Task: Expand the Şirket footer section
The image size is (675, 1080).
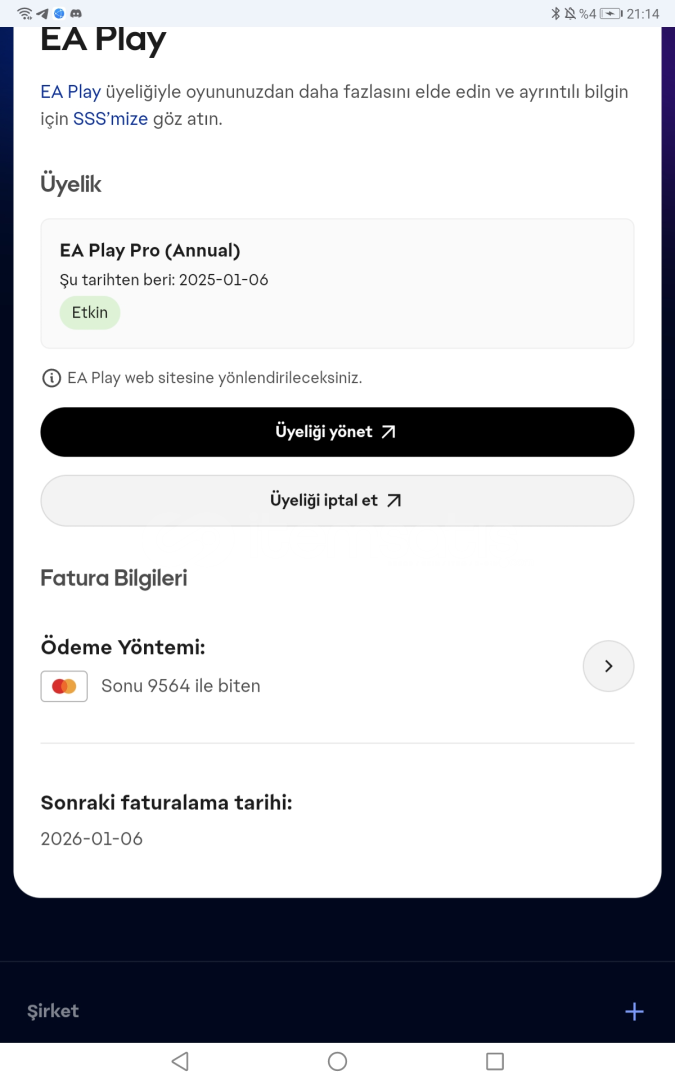Action: point(53,1011)
